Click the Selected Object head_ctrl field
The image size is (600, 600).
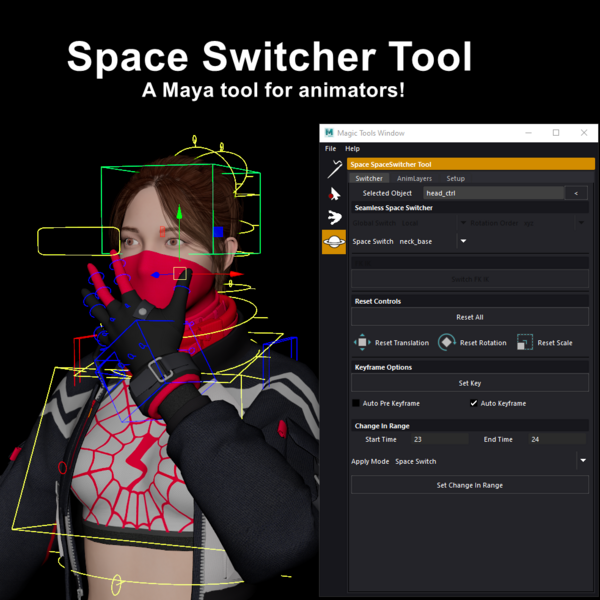(x=493, y=193)
